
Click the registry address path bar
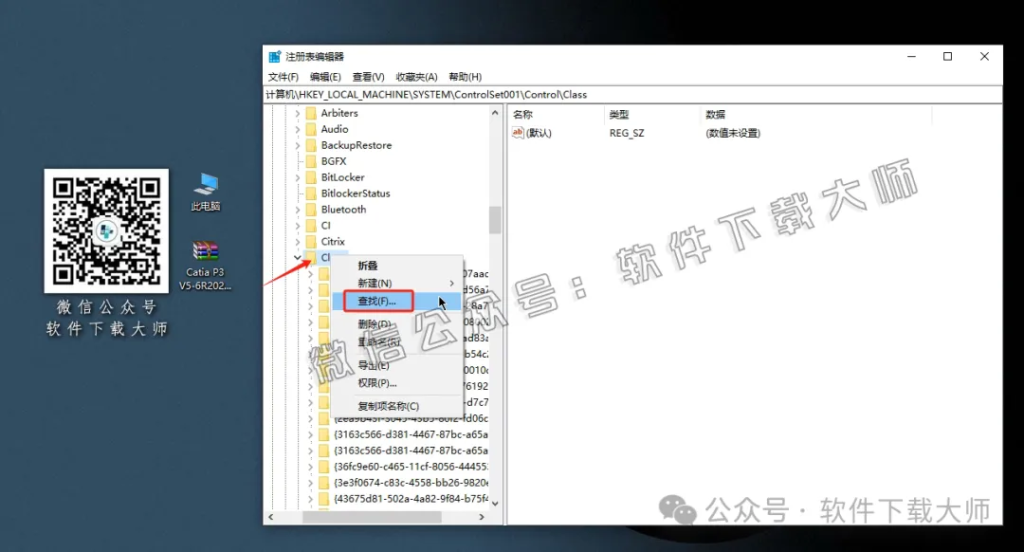click(632, 95)
